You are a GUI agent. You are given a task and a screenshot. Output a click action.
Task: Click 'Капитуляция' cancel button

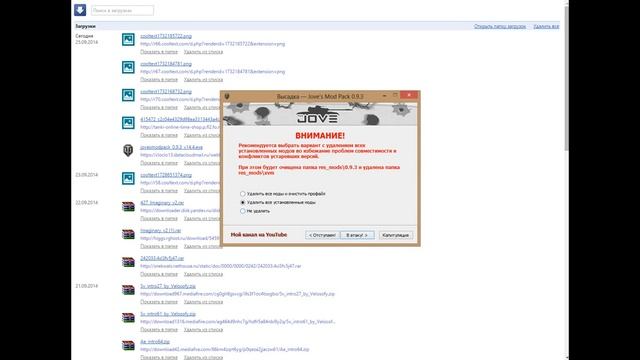tap(396, 235)
